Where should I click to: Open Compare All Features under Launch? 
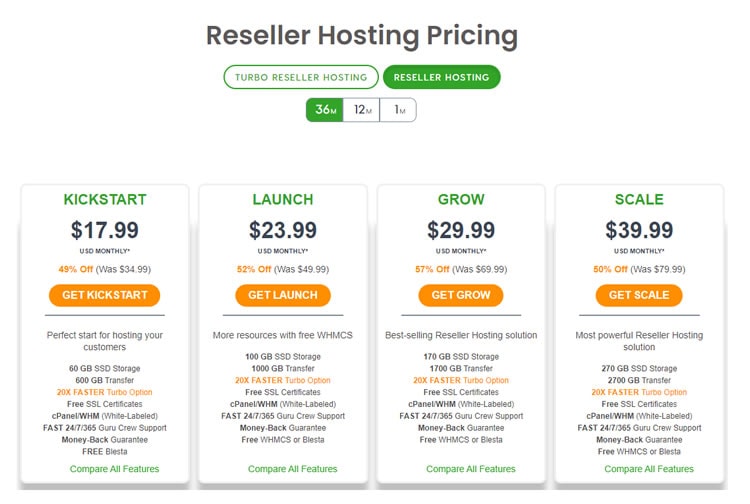click(x=292, y=469)
